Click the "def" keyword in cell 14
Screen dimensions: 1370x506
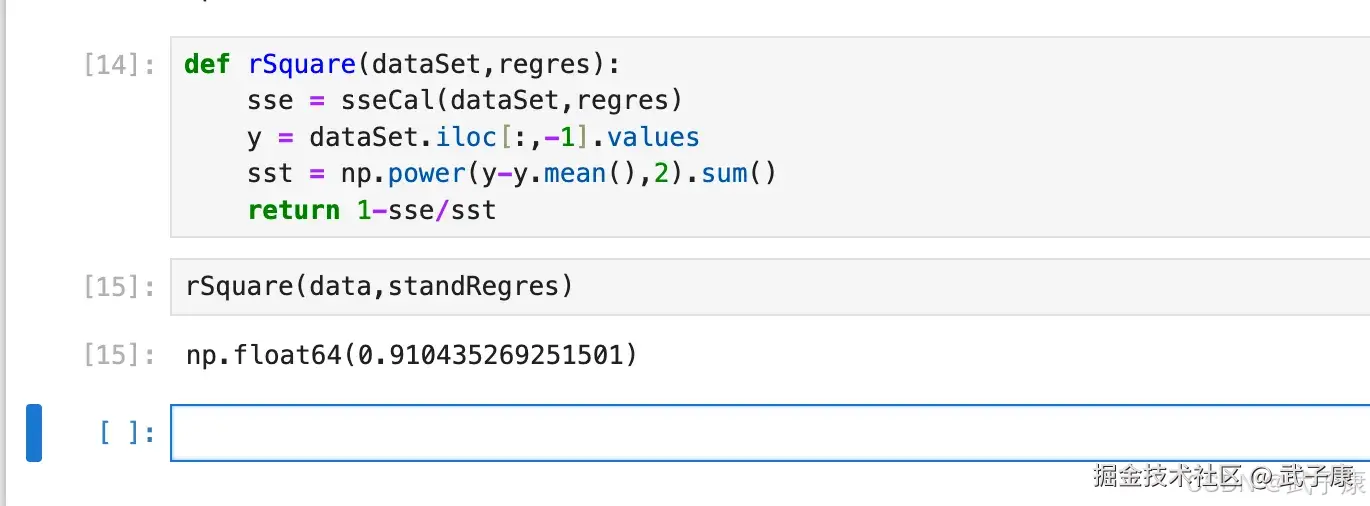point(207,65)
